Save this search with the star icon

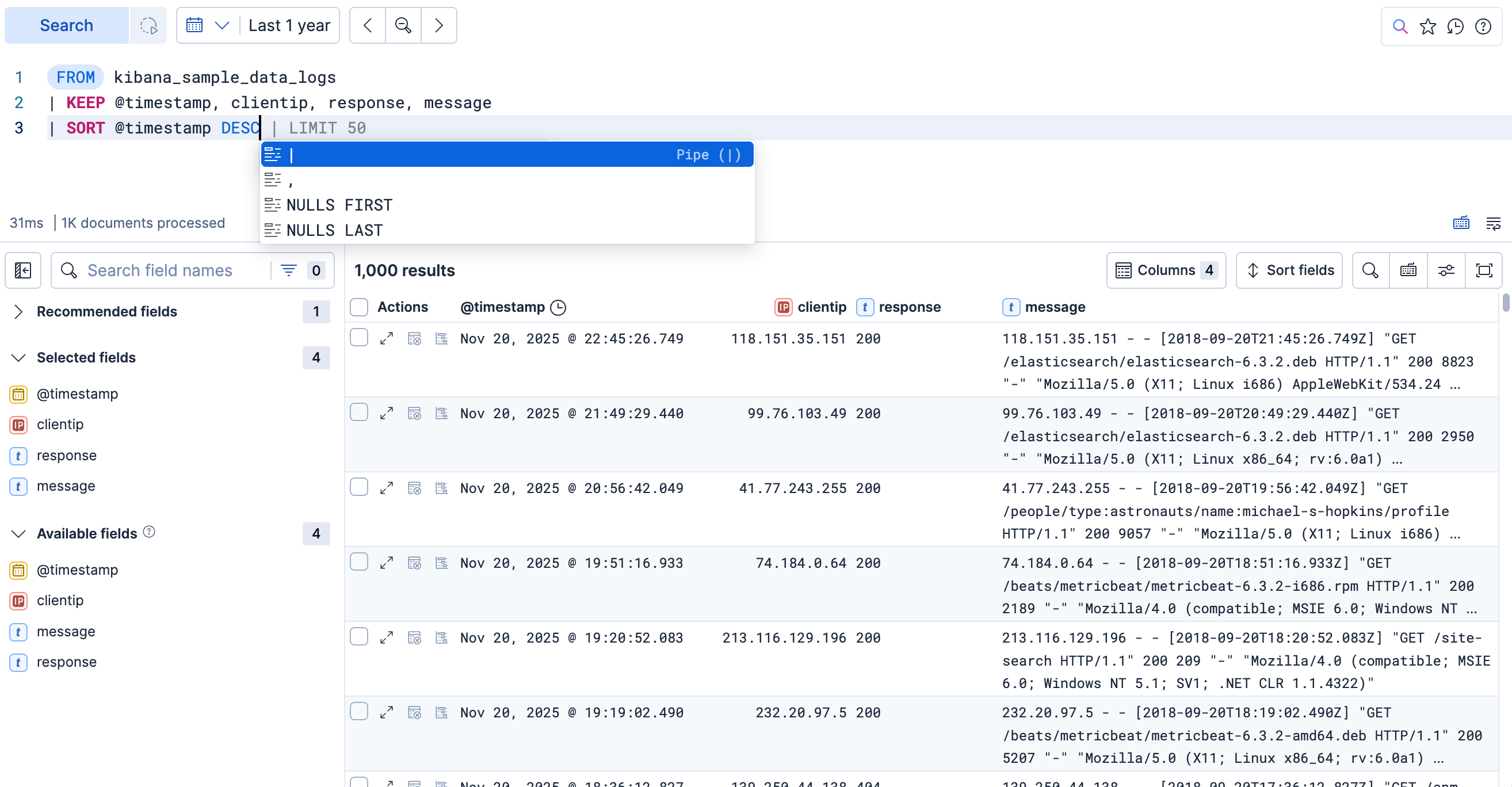(1428, 26)
